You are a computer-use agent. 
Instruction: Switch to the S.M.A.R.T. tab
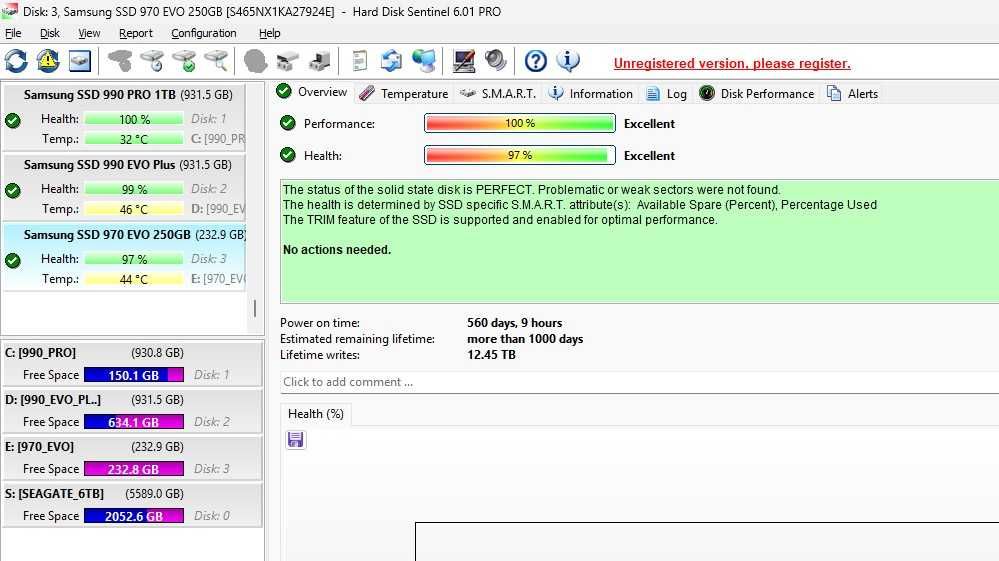[498, 94]
